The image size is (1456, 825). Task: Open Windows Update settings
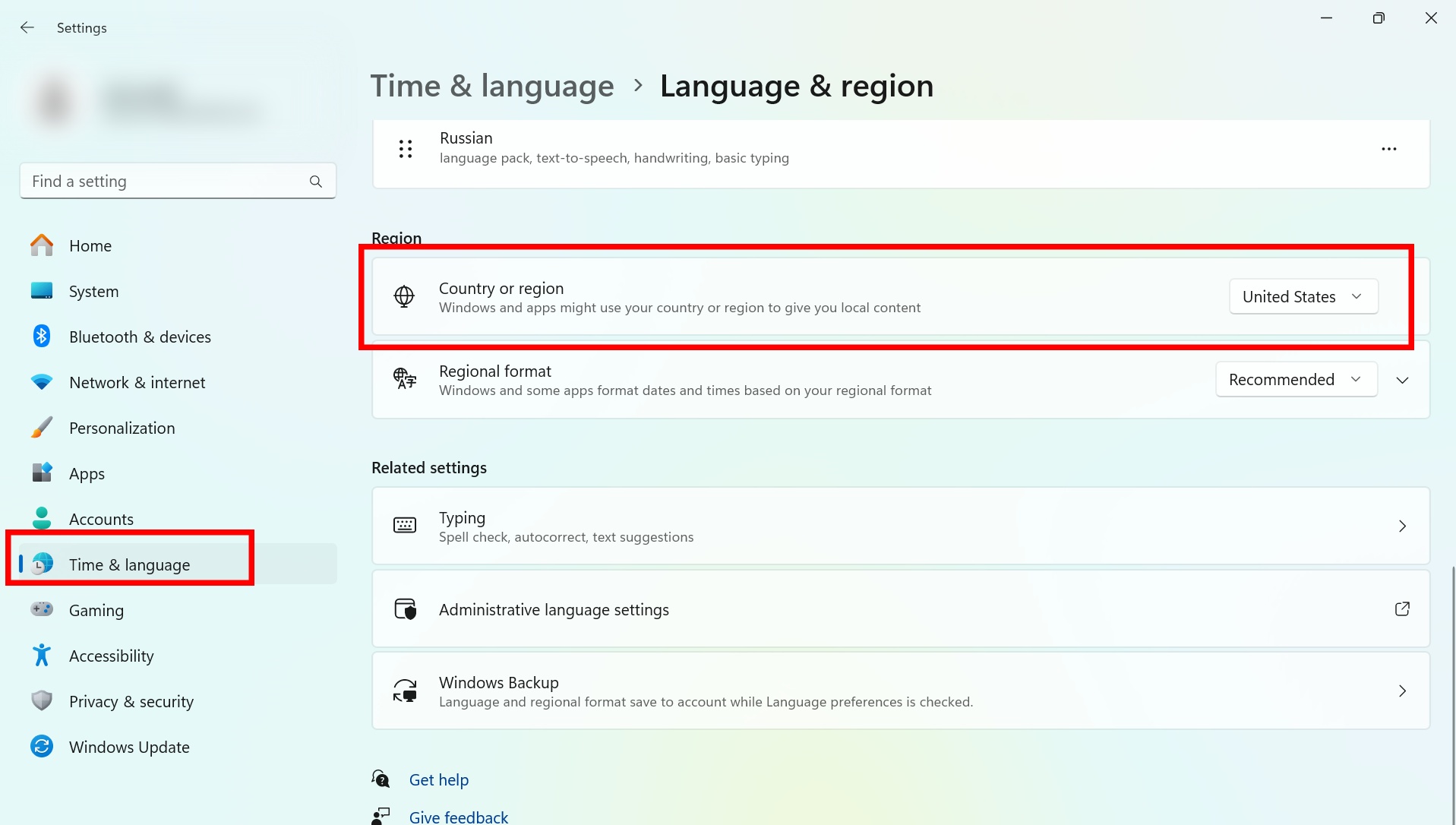(178, 747)
